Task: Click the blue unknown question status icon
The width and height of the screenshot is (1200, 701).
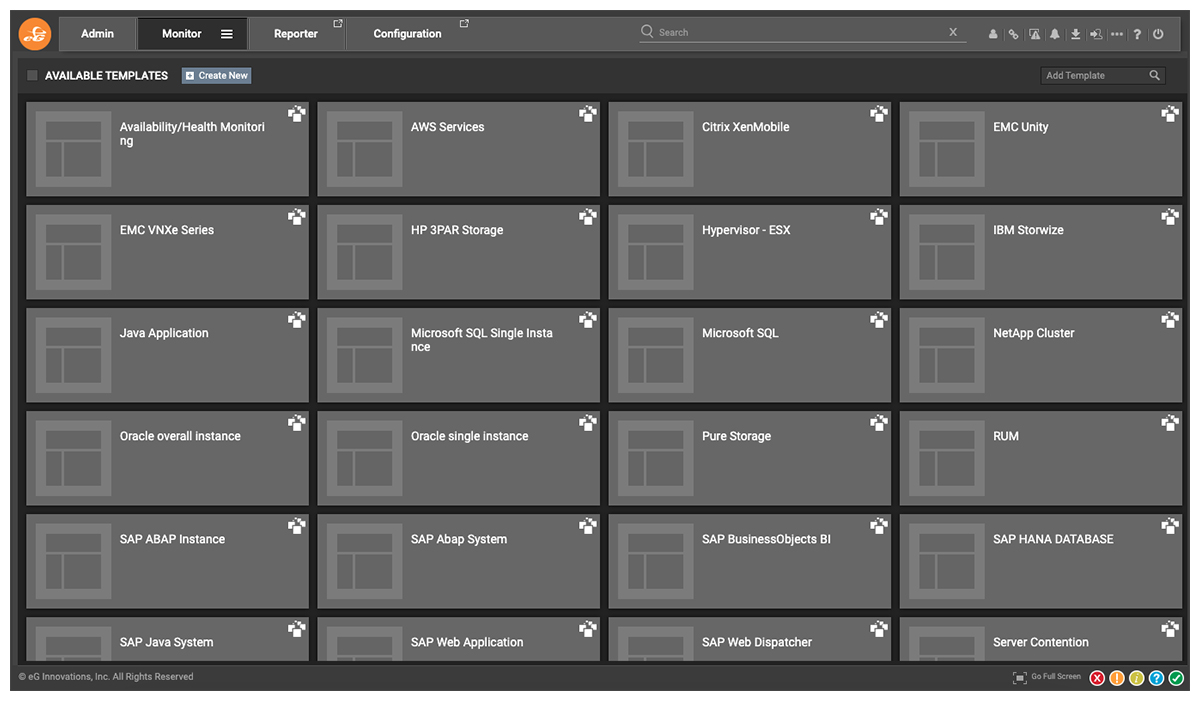Action: tap(1157, 678)
